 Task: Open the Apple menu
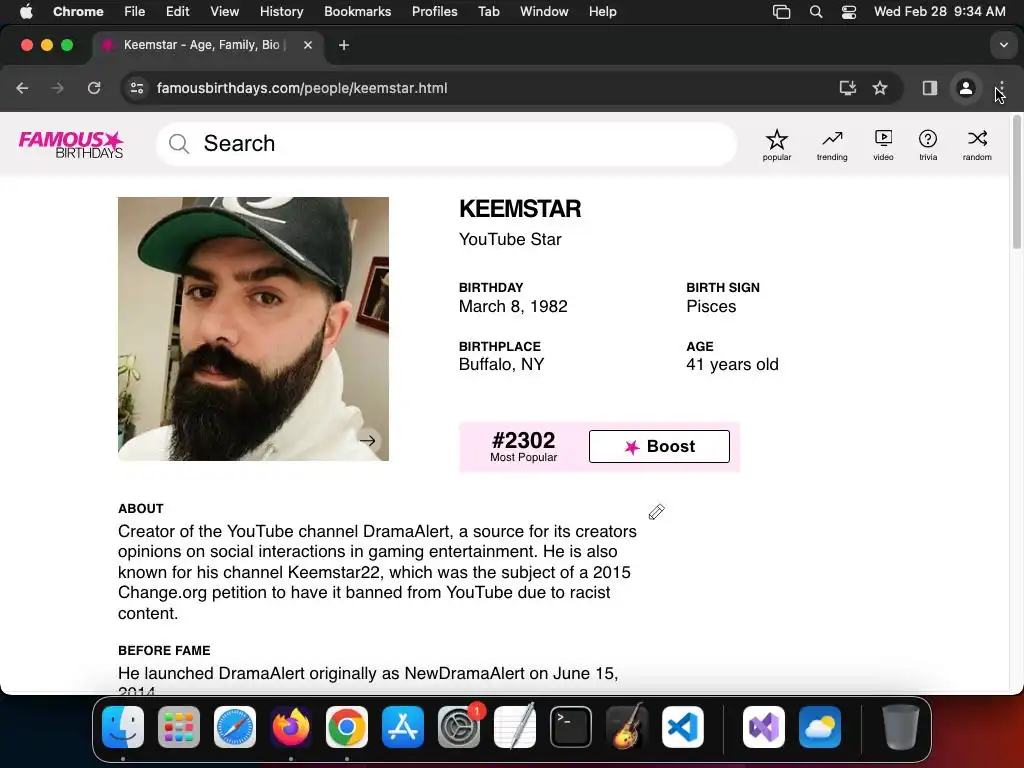(x=26, y=12)
